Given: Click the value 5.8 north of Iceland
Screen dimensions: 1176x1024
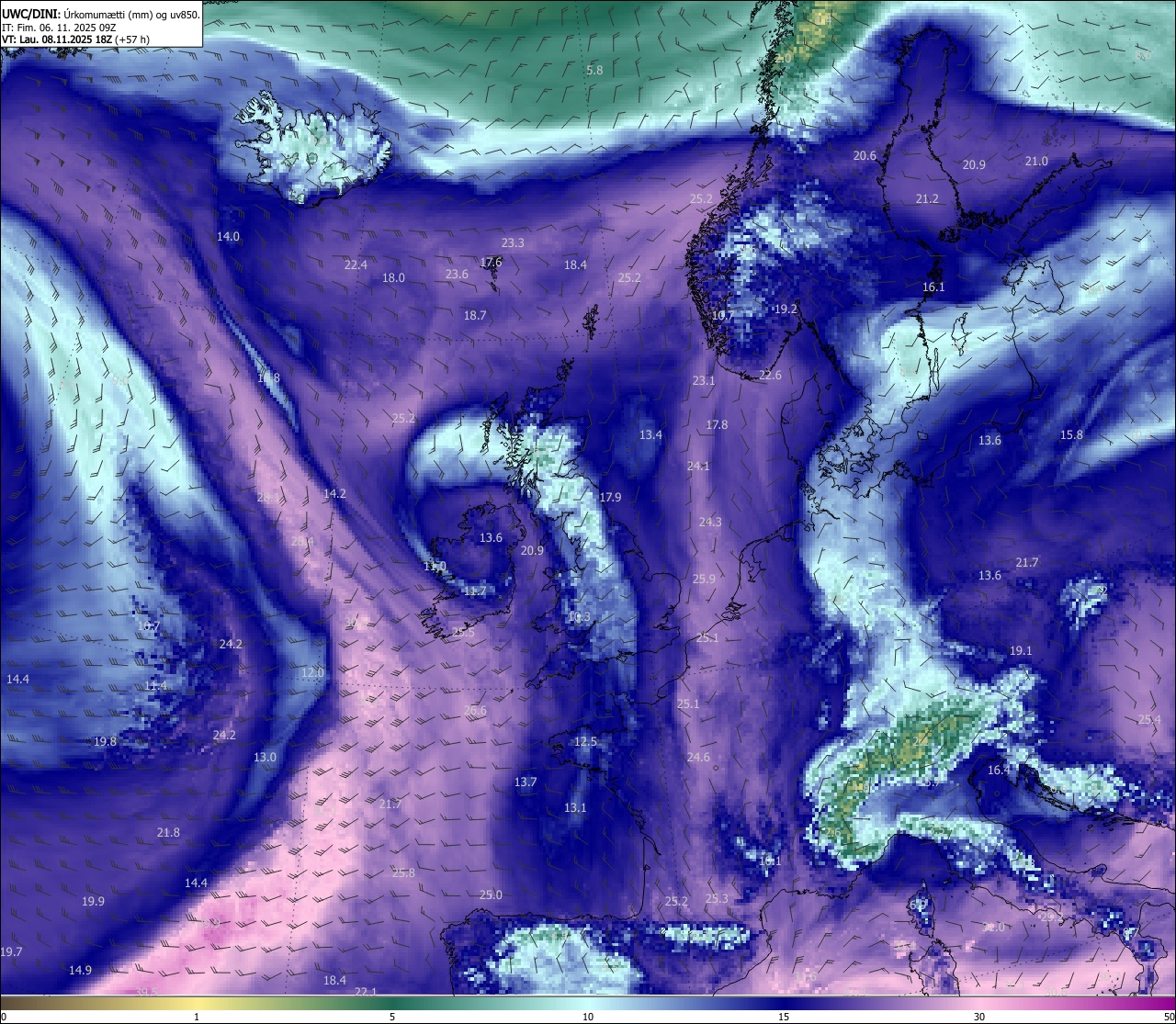Looking at the screenshot, I should pyautogui.click(x=594, y=70).
